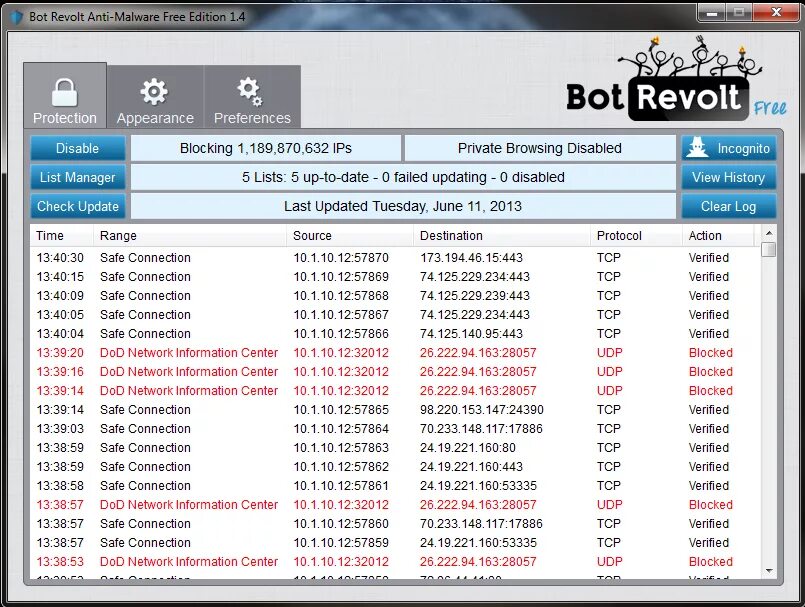Sort by the Time column header
Image resolution: width=805 pixels, height=607 pixels.
point(62,236)
